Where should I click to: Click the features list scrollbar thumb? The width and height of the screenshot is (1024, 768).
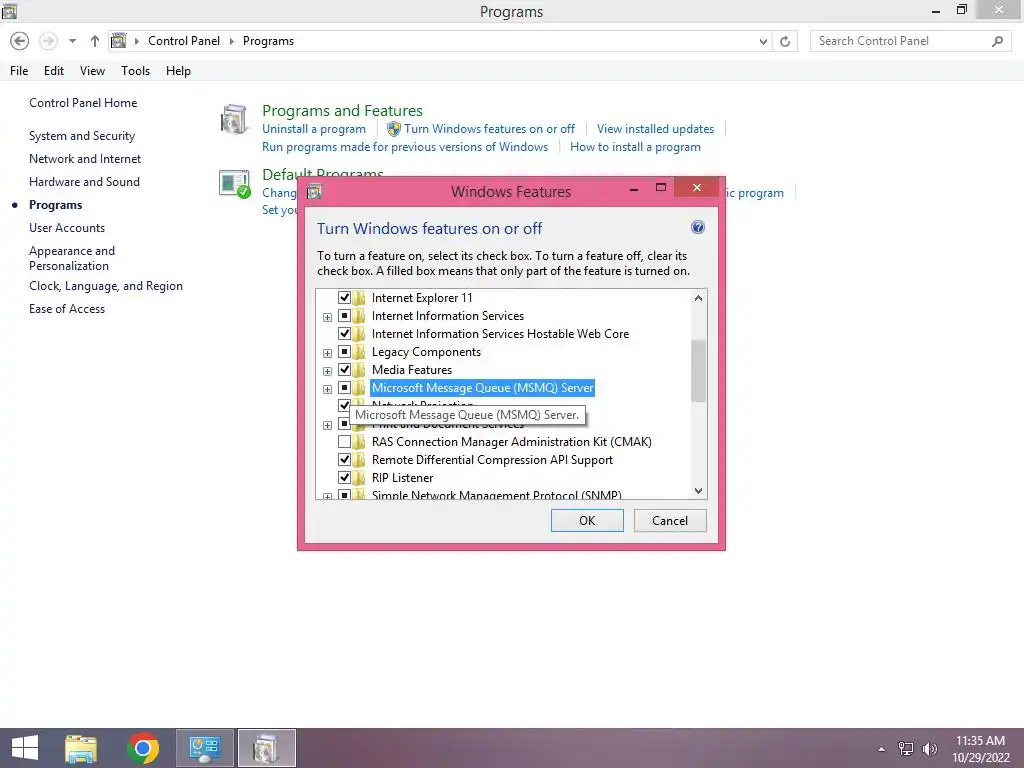pos(698,370)
